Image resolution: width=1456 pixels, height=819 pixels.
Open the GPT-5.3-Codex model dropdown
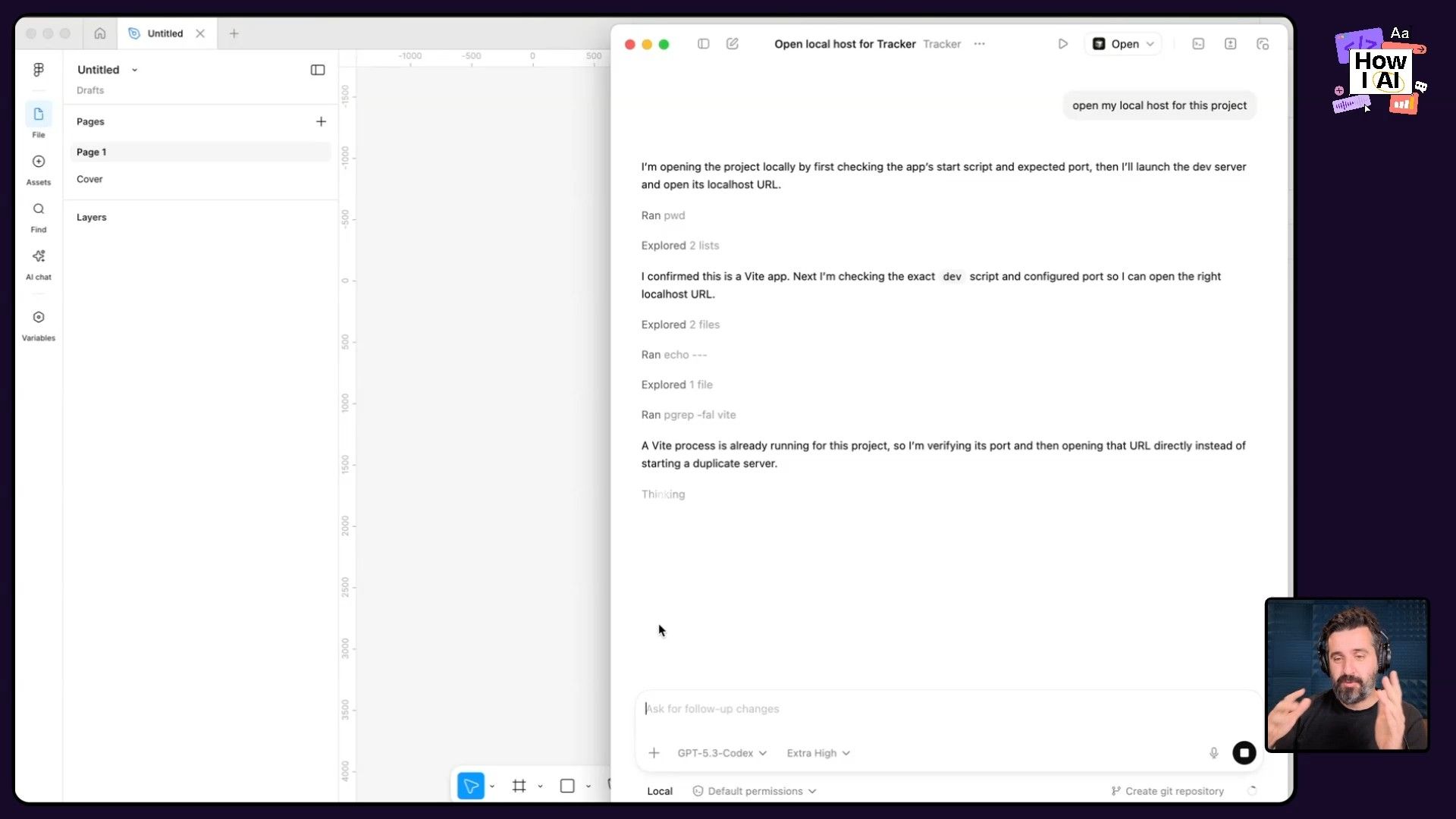[x=722, y=753]
